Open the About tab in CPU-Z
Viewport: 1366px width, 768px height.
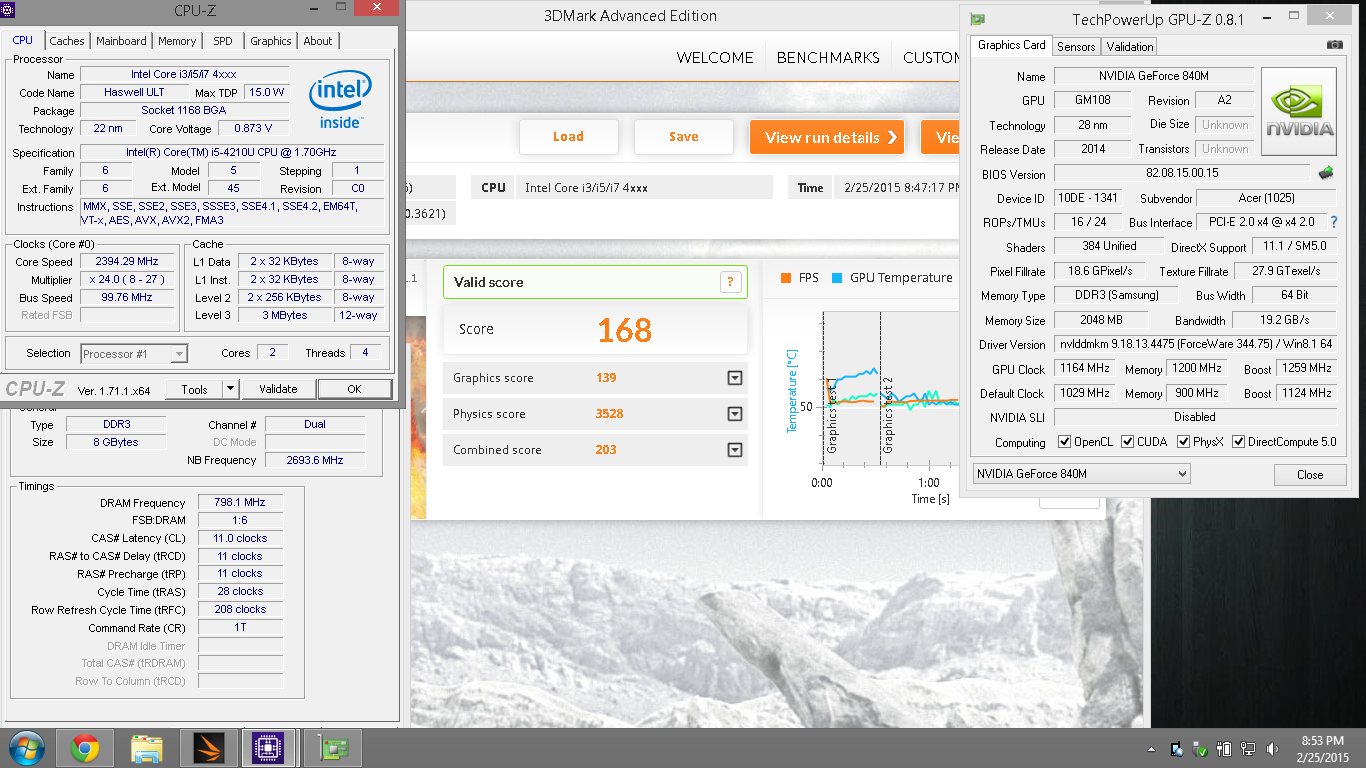[x=318, y=41]
